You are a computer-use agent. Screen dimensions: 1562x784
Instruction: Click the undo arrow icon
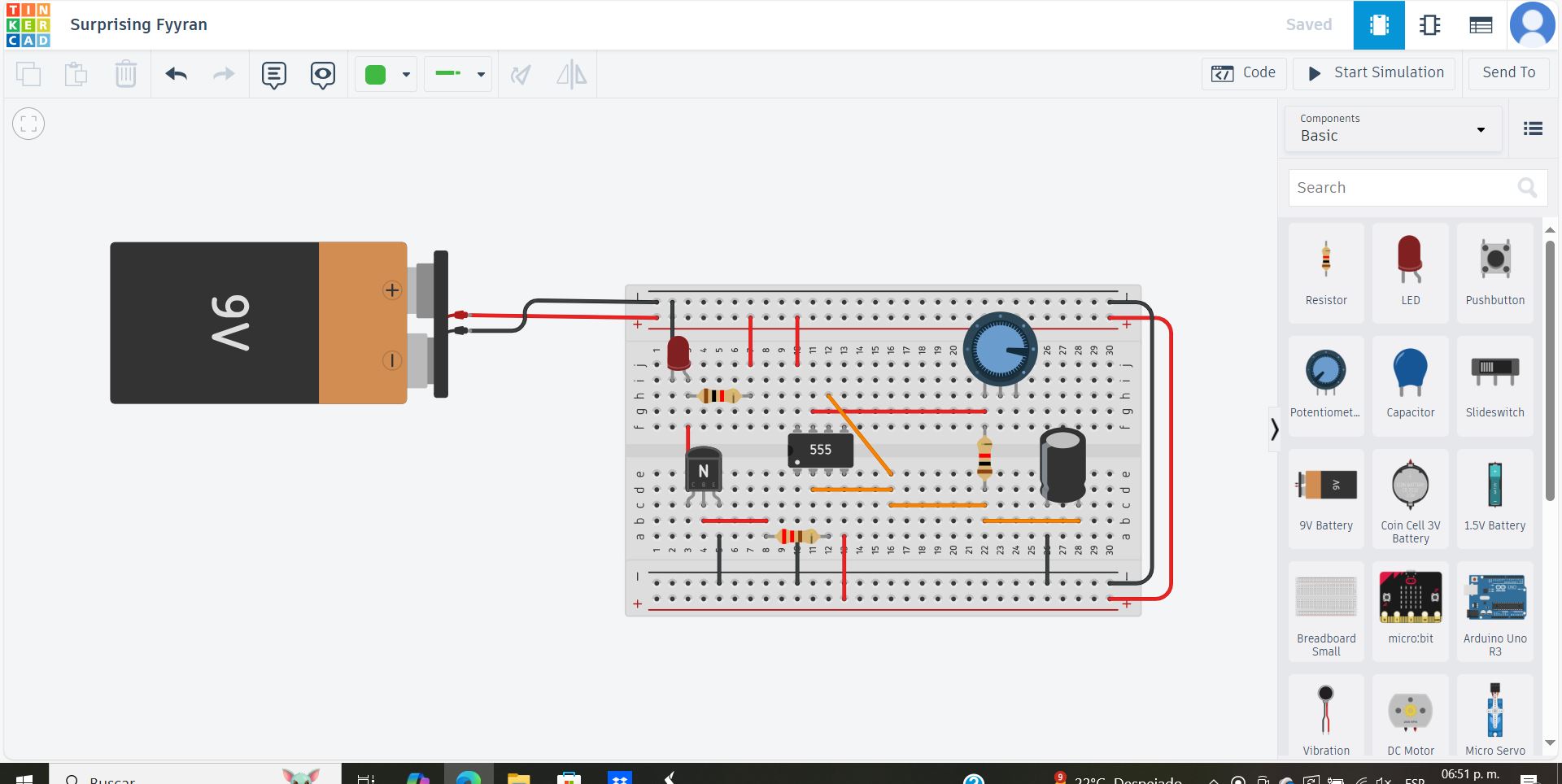176,74
